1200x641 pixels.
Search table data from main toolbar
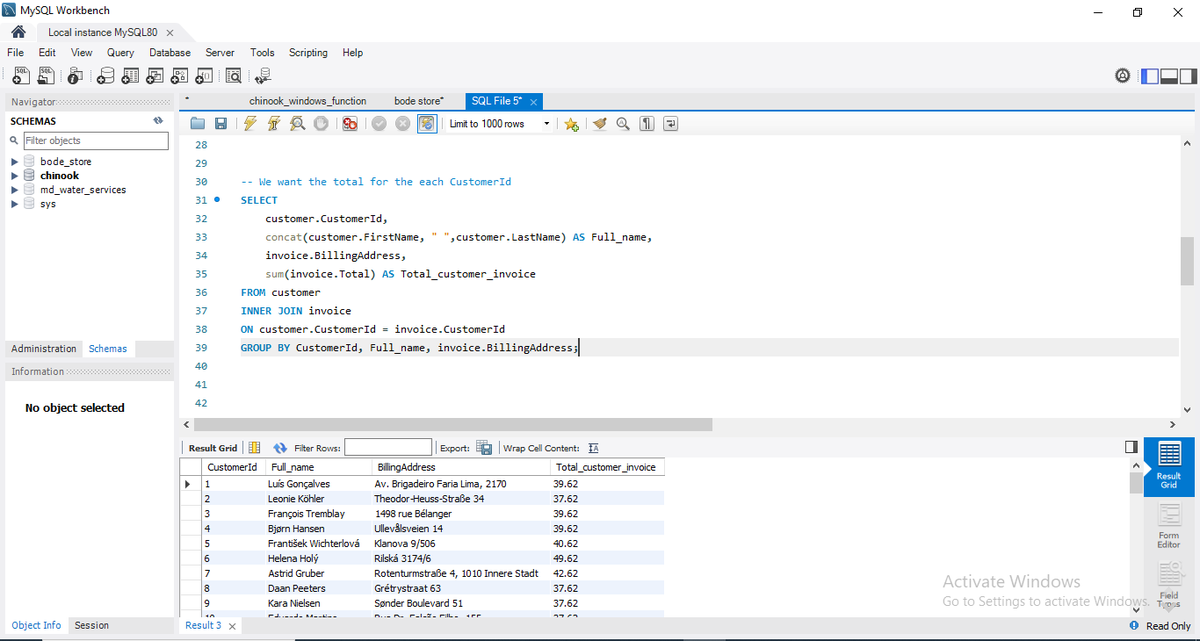233,75
